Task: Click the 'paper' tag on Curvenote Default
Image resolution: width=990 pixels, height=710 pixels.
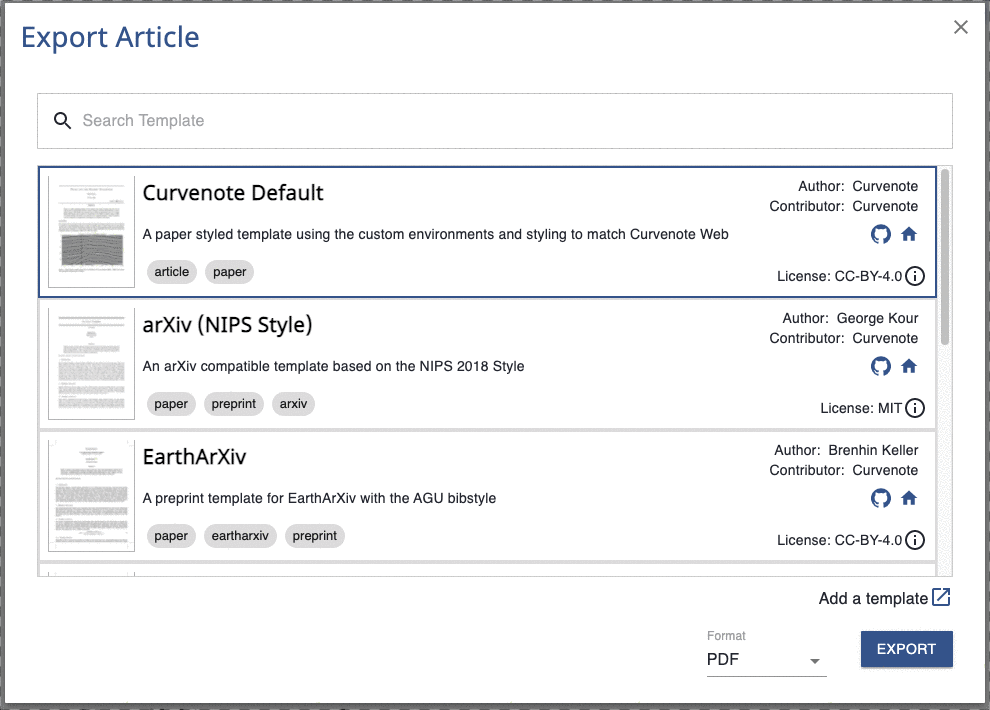Action: coord(229,272)
